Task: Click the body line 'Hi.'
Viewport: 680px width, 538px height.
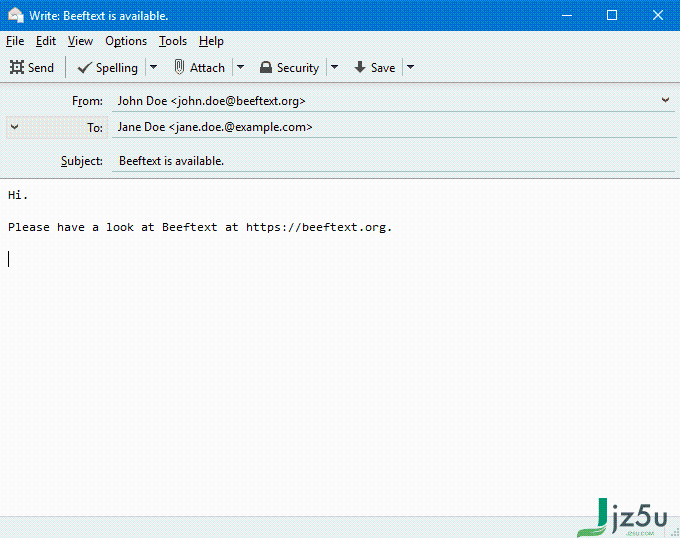Action: point(18,195)
